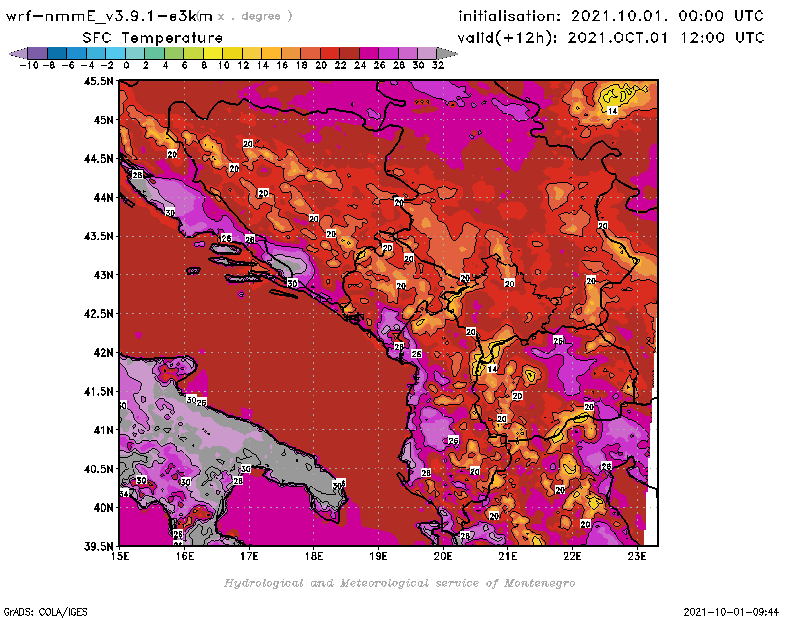Click the lilac below -10 arrow of the color bar
This screenshot has height=618, width=800.
(x=18, y=53)
